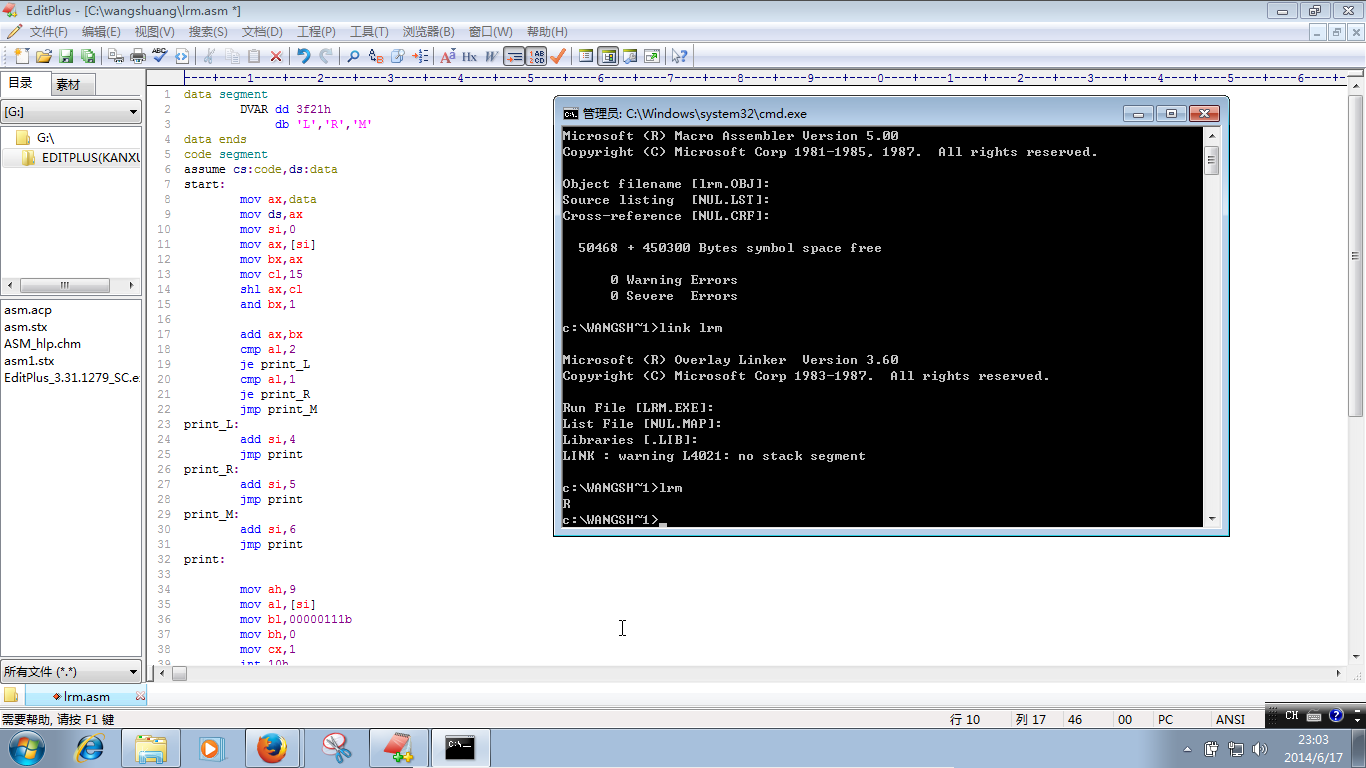The width and height of the screenshot is (1366, 768).
Task: Print the document using the printer icon
Action: pyautogui.click(x=138, y=56)
